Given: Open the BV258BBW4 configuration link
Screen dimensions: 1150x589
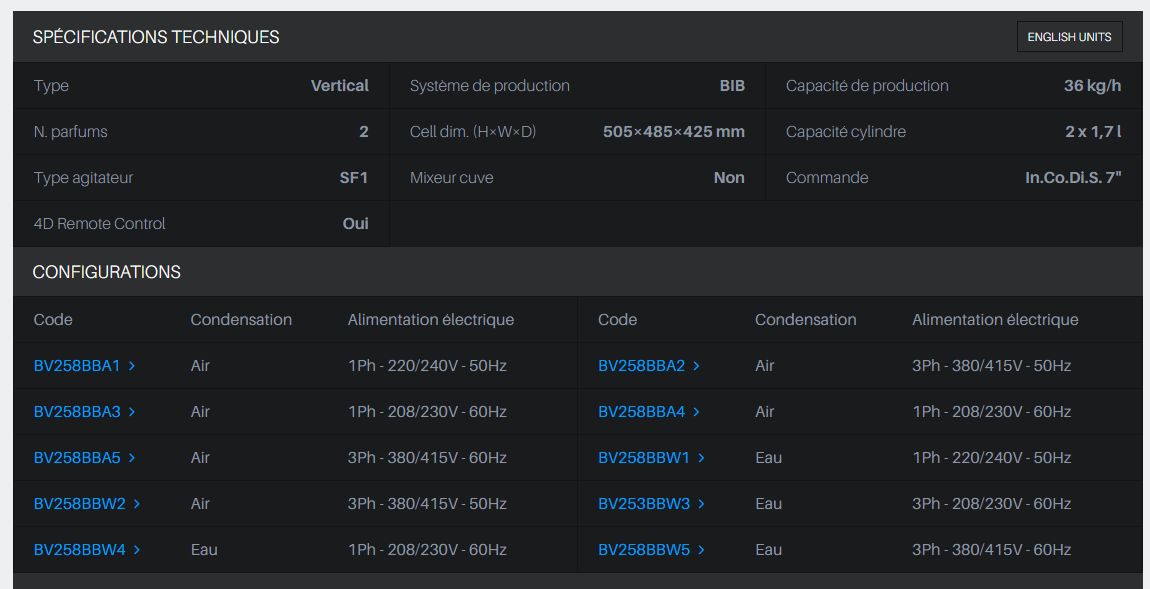Looking at the screenshot, I should tap(80, 550).
